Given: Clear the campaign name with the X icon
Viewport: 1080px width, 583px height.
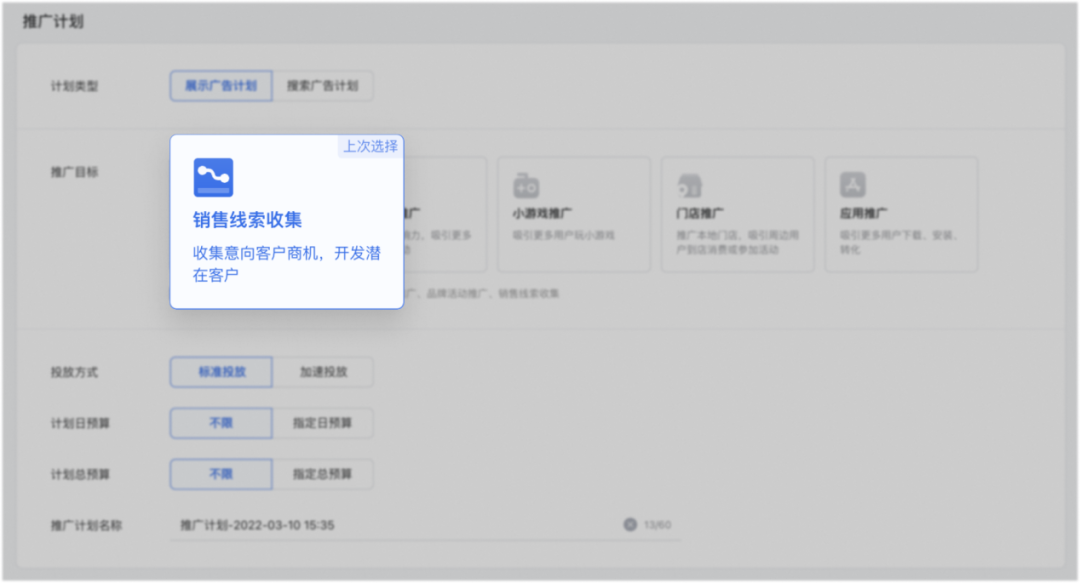Looking at the screenshot, I should (630, 524).
